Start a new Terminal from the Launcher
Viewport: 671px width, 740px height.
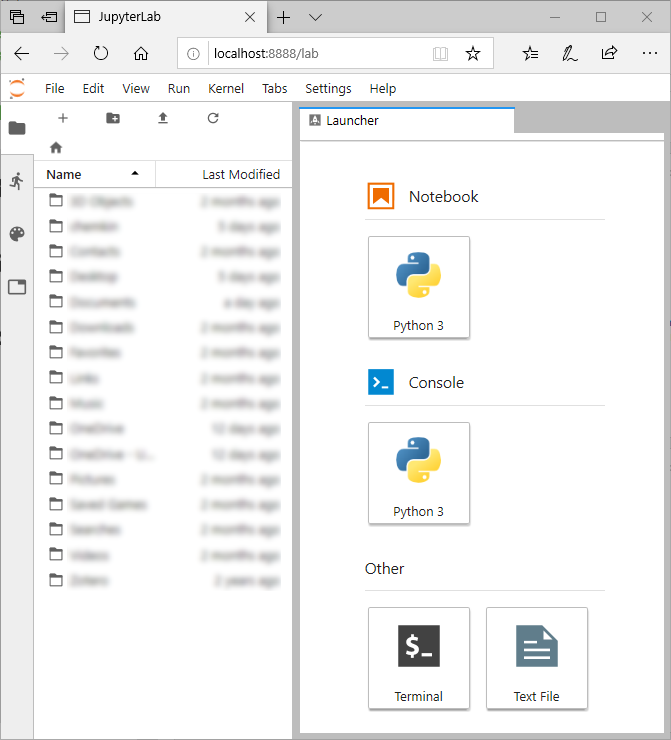419,658
